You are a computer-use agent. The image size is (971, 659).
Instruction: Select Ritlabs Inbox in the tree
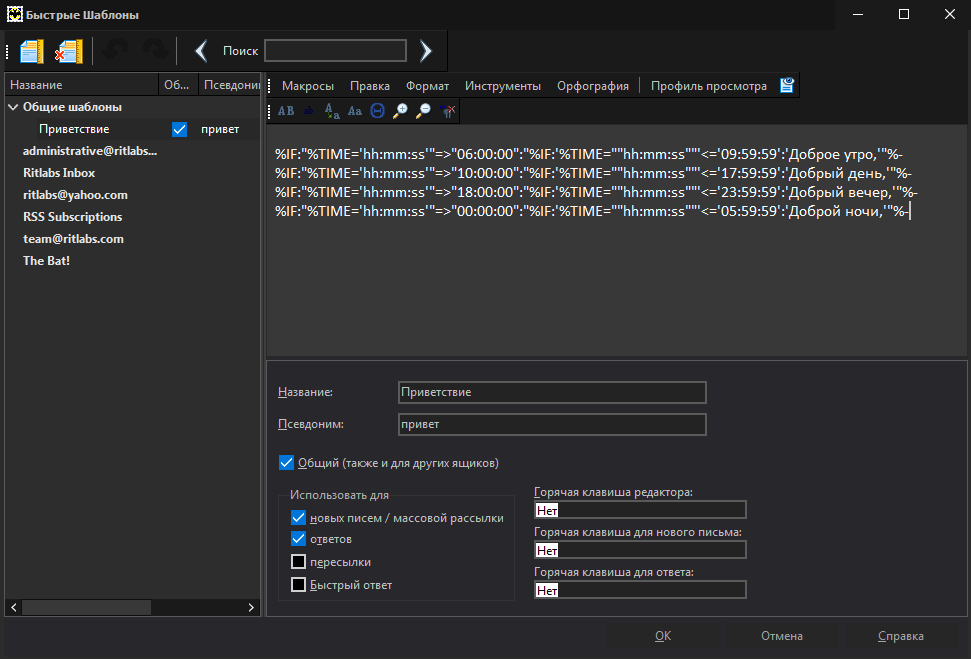pyautogui.click(x=59, y=173)
